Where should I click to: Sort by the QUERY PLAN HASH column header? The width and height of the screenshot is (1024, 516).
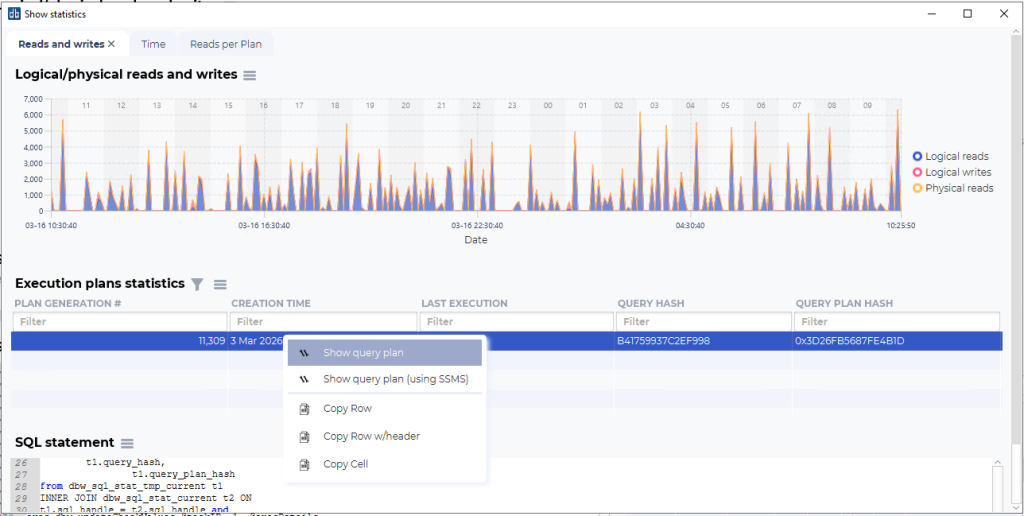844,304
